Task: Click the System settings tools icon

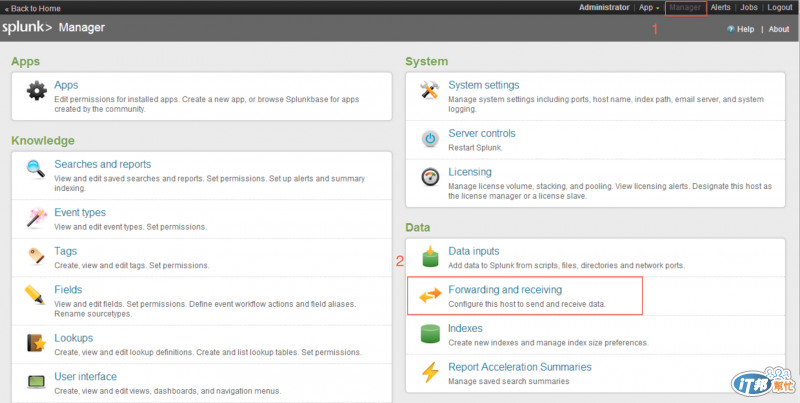Action: (430, 90)
